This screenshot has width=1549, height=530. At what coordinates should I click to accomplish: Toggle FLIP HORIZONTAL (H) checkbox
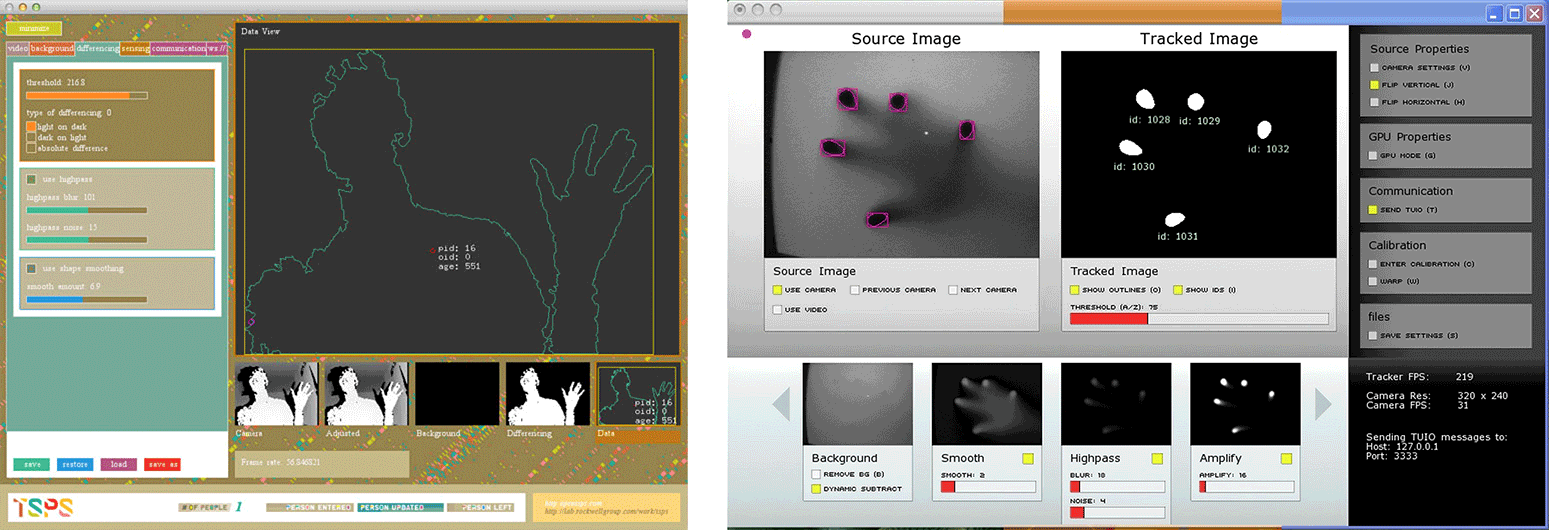tap(1374, 102)
